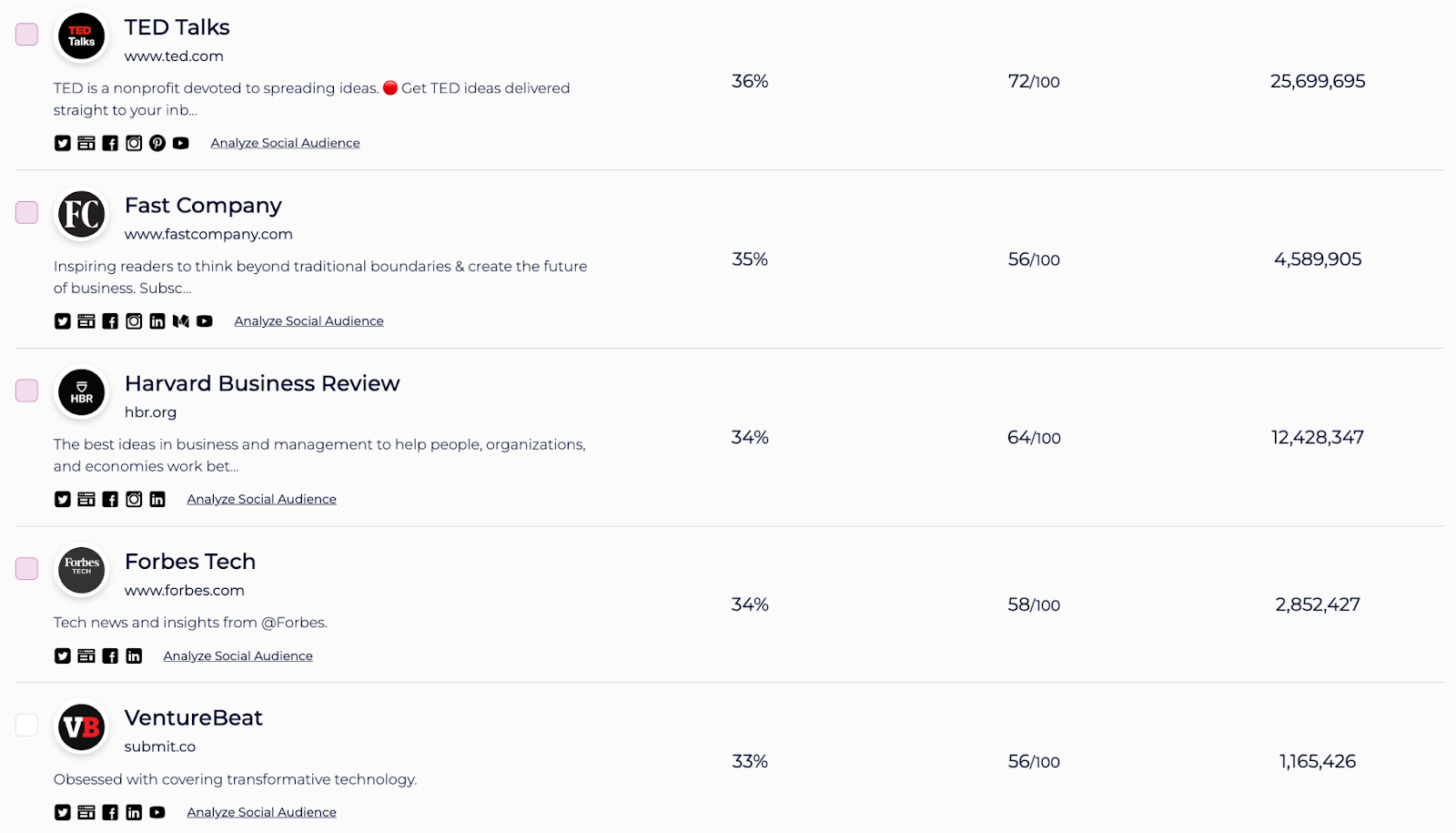The image size is (1456, 833).
Task: Open Harvard Business Review Twitter icon
Action: 63,499
